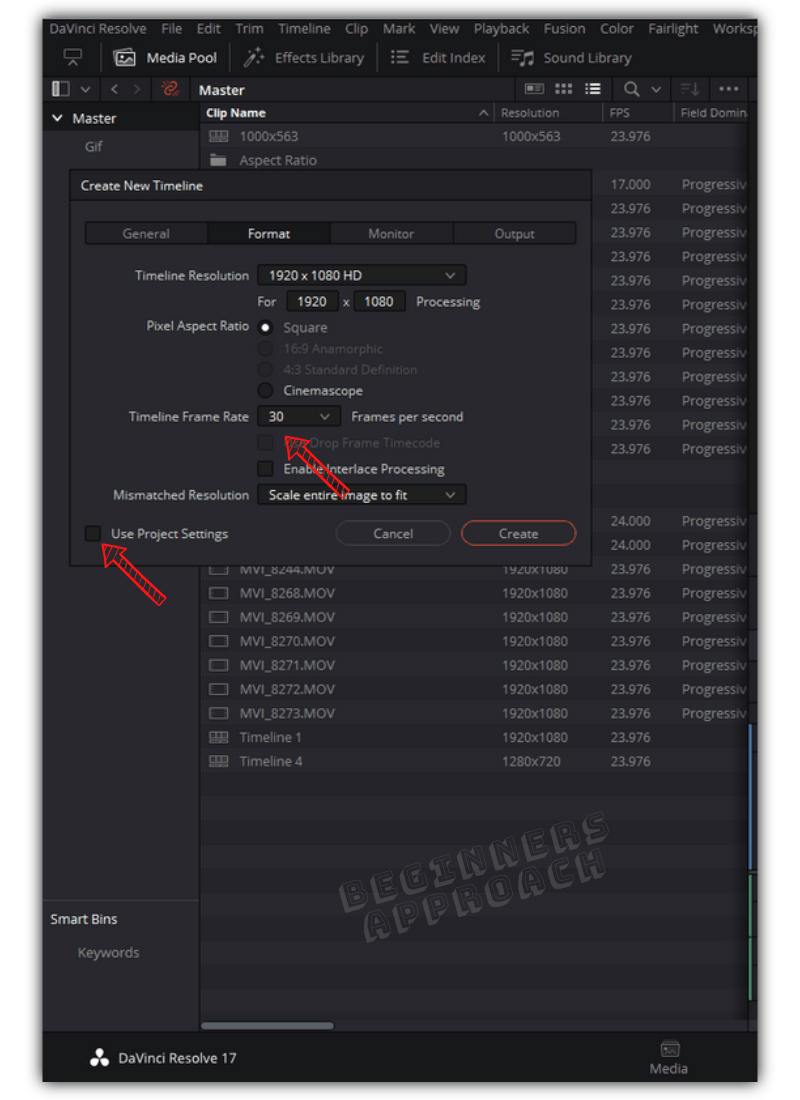
Task: Select the 4:3 Standard Definition option
Action: coord(265,370)
